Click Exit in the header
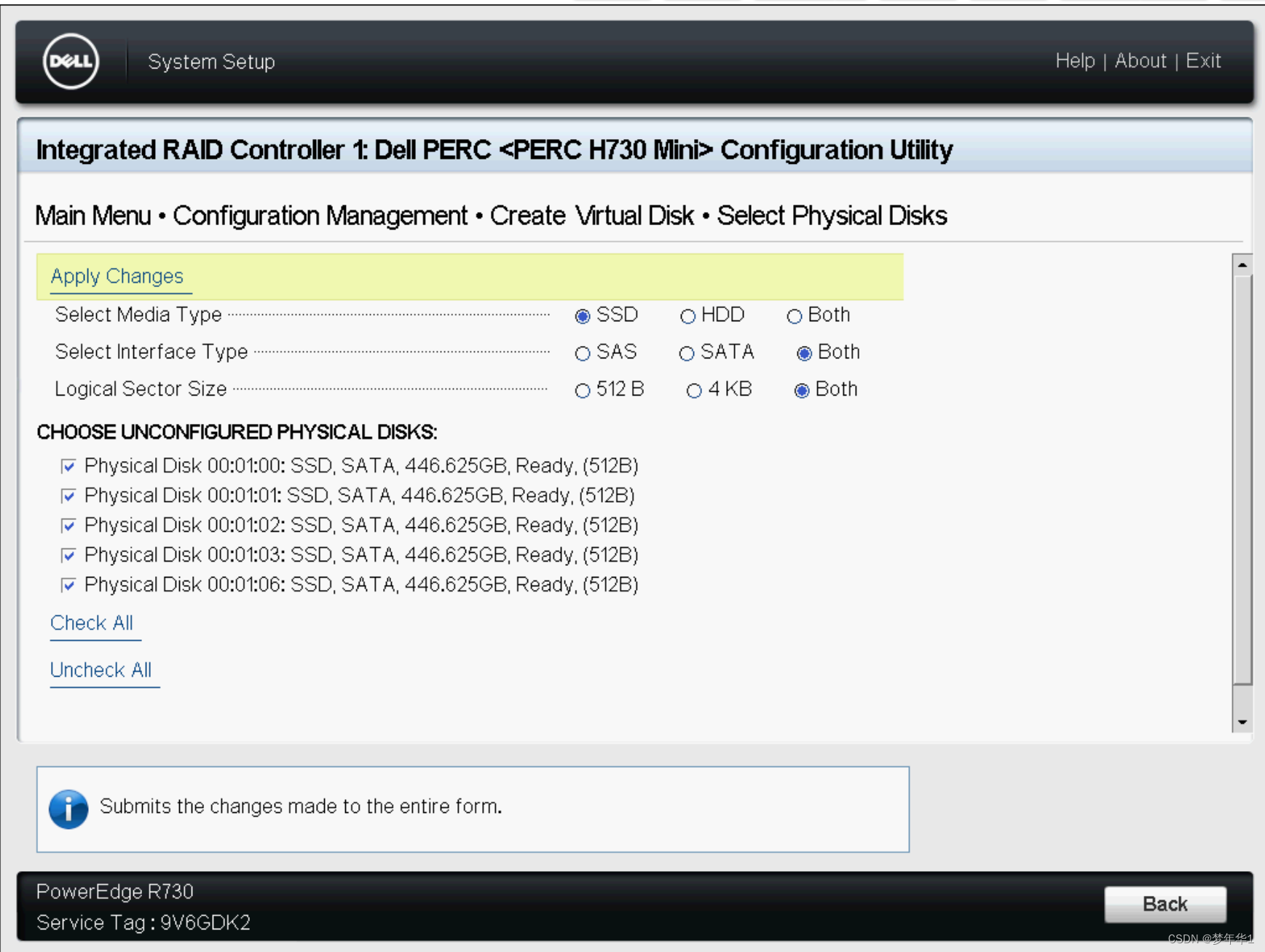 click(1203, 60)
